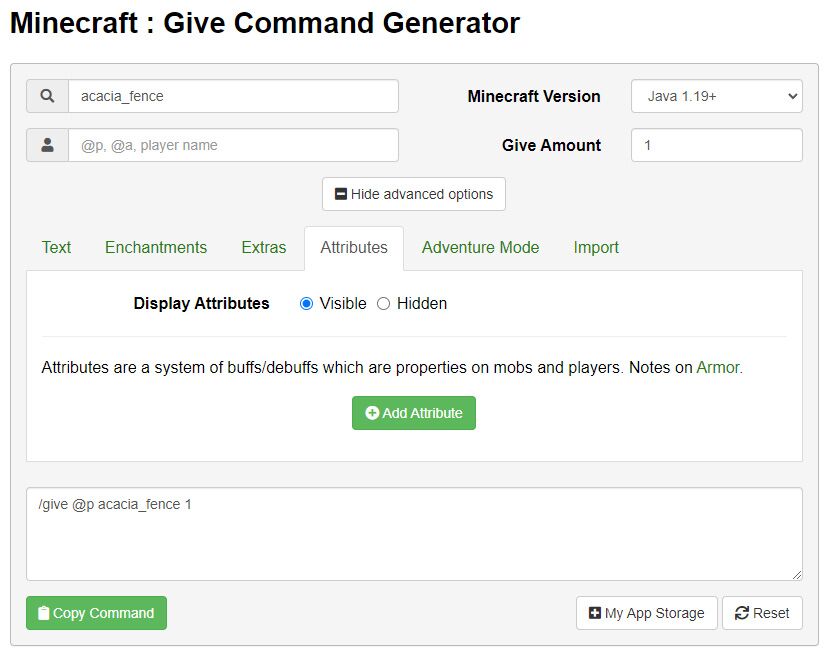Focus the player name input field
This screenshot has width=829, height=657.
tap(232, 145)
